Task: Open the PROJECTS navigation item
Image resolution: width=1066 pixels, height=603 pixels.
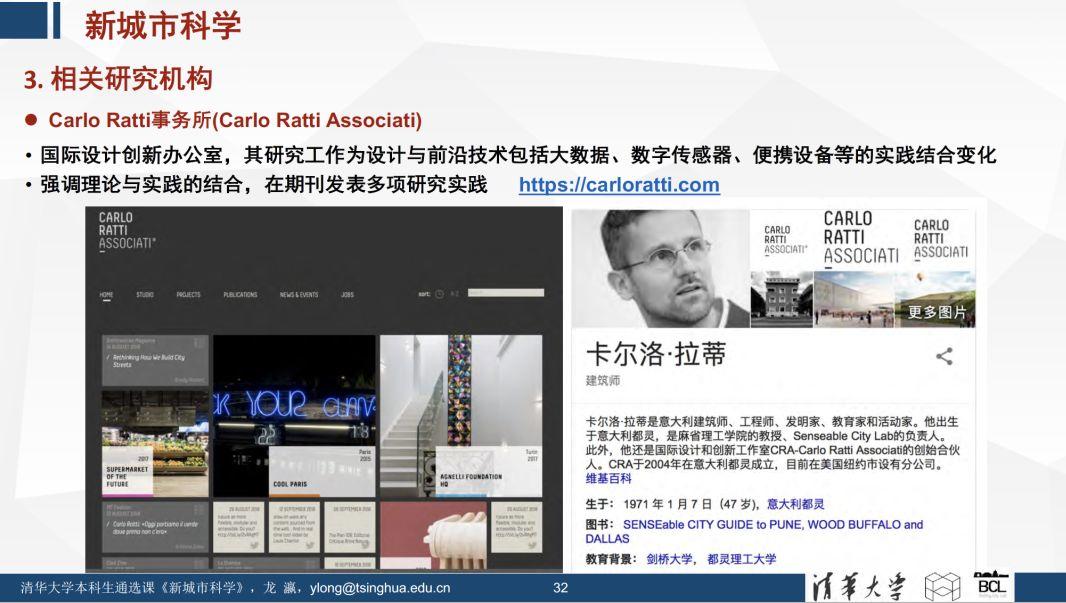Action: click(188, 295)
